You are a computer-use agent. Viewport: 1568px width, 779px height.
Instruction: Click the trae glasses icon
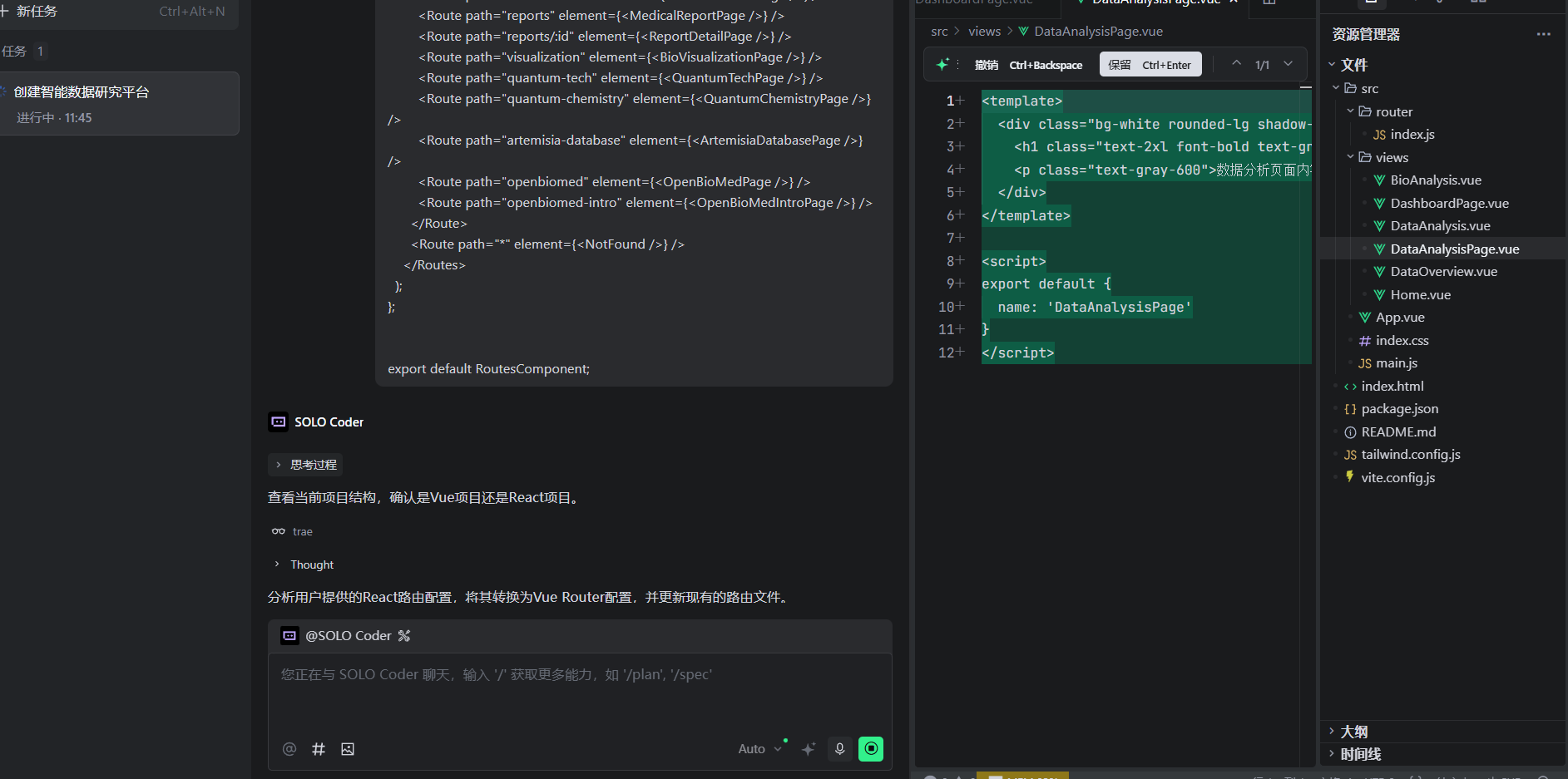pos(278,531)
